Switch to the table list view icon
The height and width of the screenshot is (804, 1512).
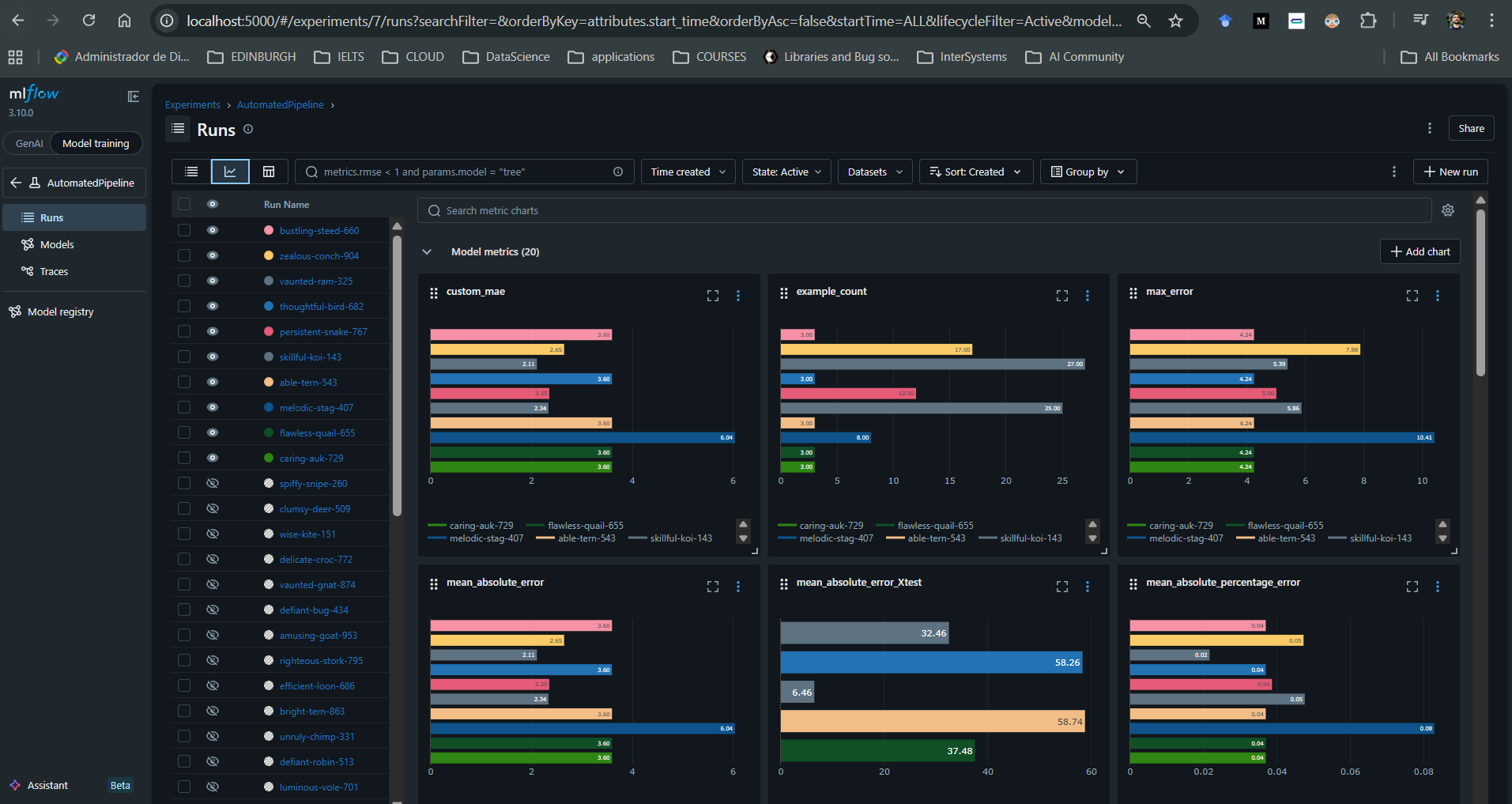tap(191, 172)
